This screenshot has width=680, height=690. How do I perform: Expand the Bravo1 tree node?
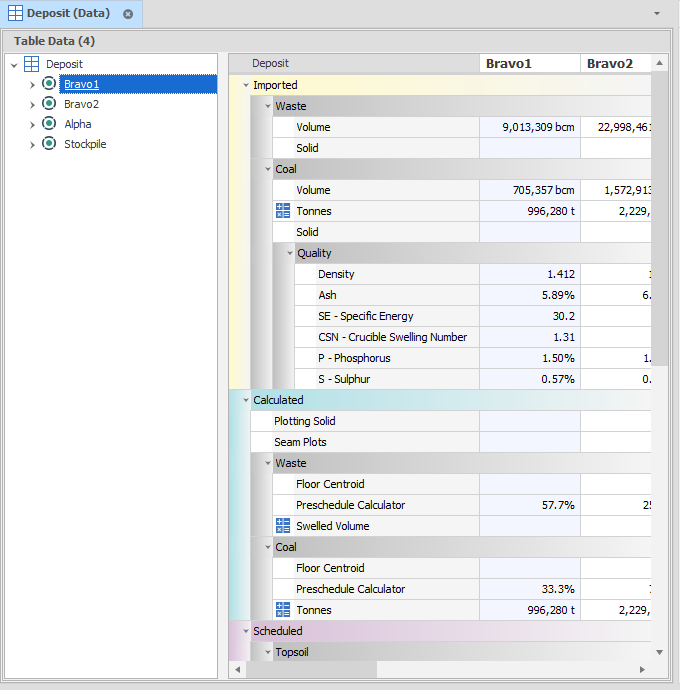32,84
